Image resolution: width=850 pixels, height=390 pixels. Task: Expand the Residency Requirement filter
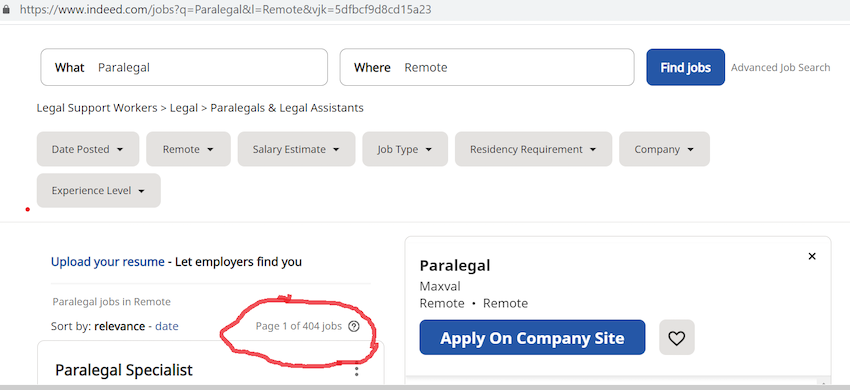pos(533,149)
